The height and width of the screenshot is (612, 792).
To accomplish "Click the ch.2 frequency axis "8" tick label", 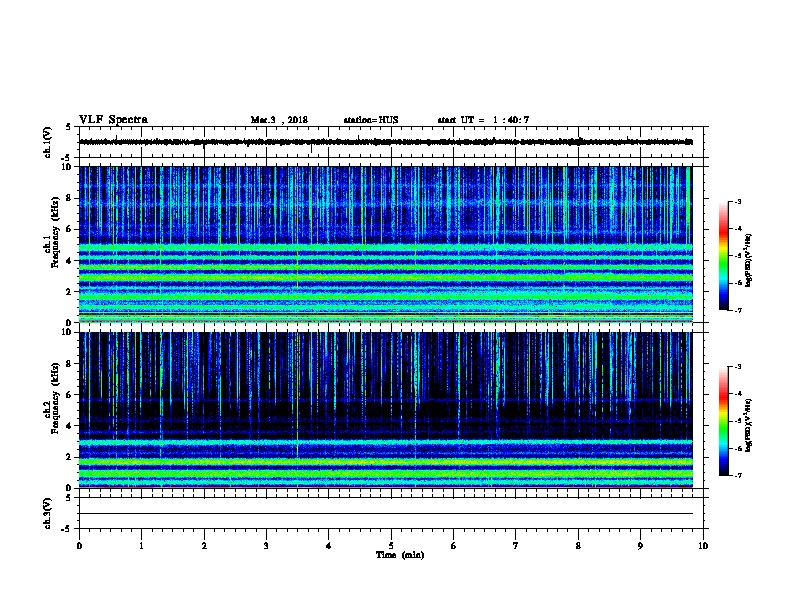I will [x=69, y=364].
